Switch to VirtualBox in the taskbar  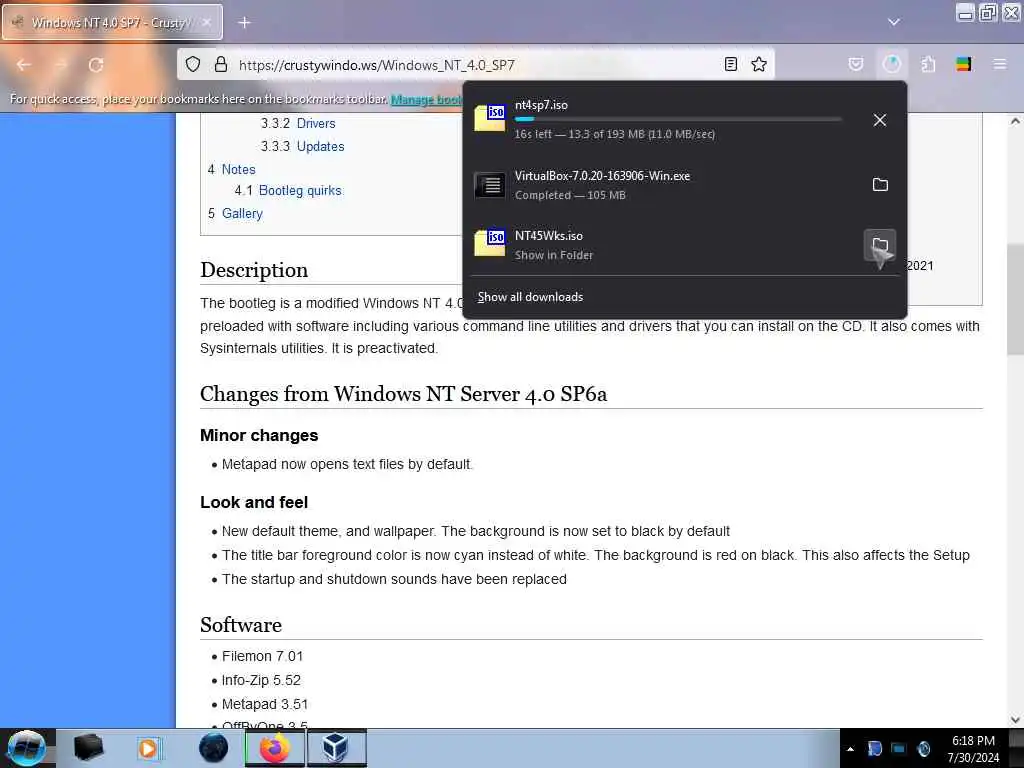click(x=336, y=748)
